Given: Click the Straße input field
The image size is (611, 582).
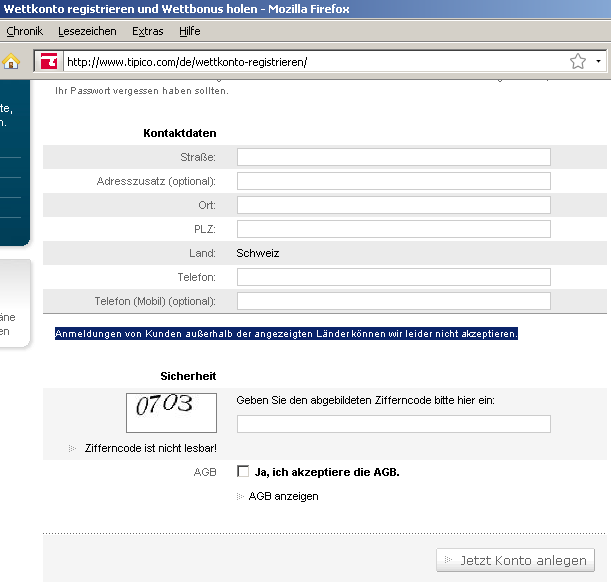Looking at the screenshot, I should 394,157.
